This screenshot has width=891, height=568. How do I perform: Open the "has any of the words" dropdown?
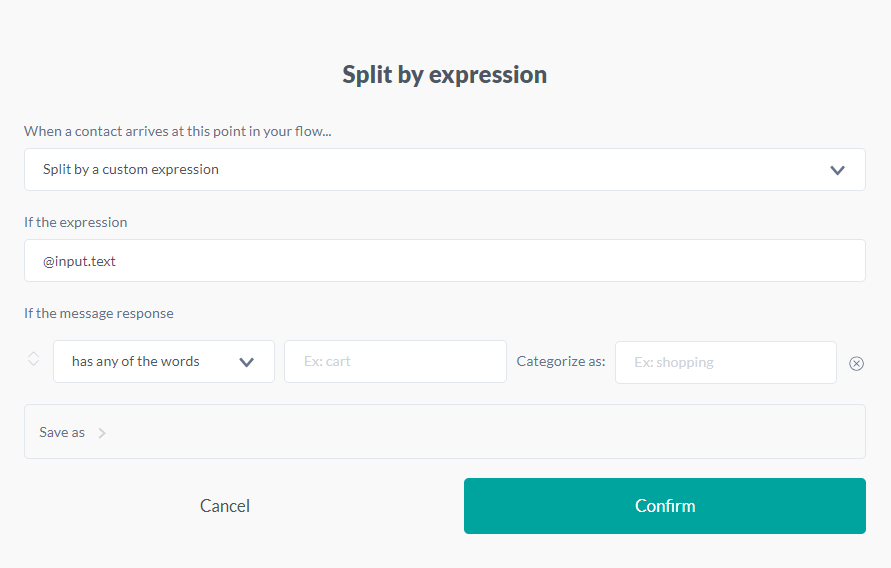163,362
